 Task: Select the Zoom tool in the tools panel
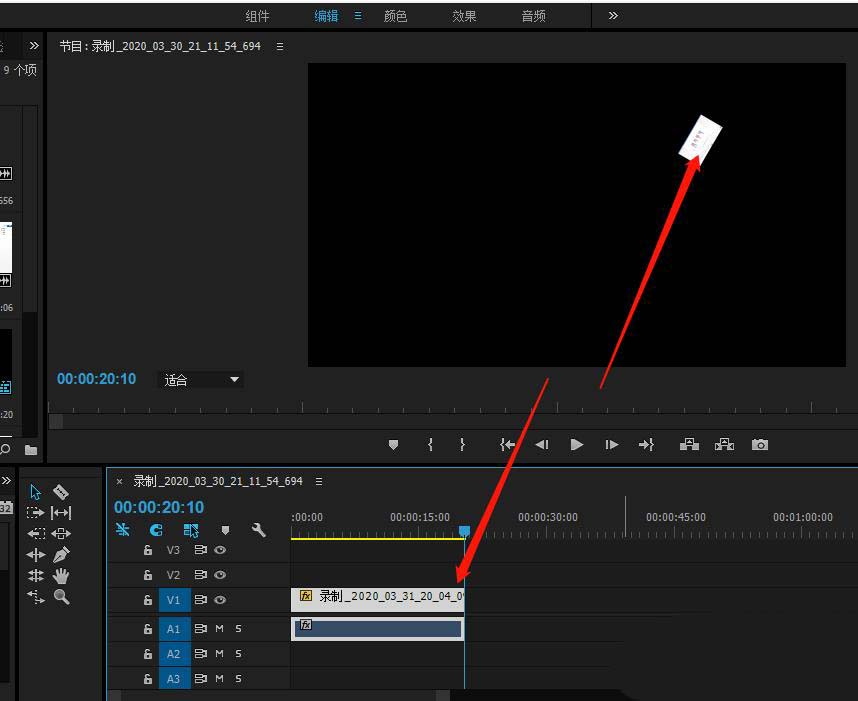[61, 597]
